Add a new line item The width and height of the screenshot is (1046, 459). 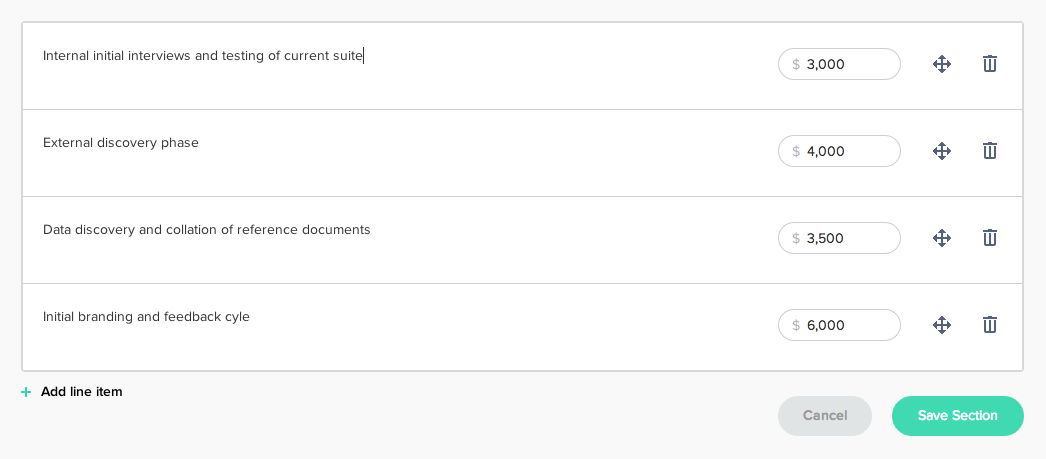point(81,392)
